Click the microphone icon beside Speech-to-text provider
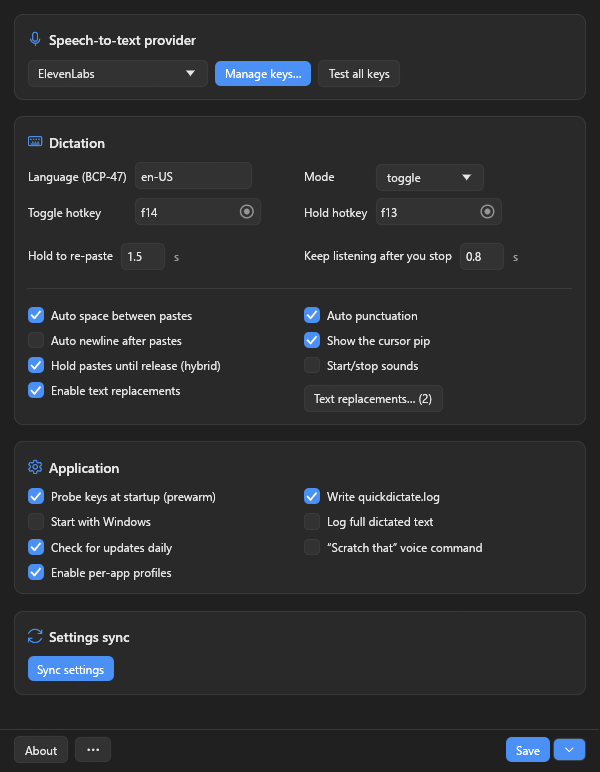Viewport: 600px width, 772px height. (35, 39)
